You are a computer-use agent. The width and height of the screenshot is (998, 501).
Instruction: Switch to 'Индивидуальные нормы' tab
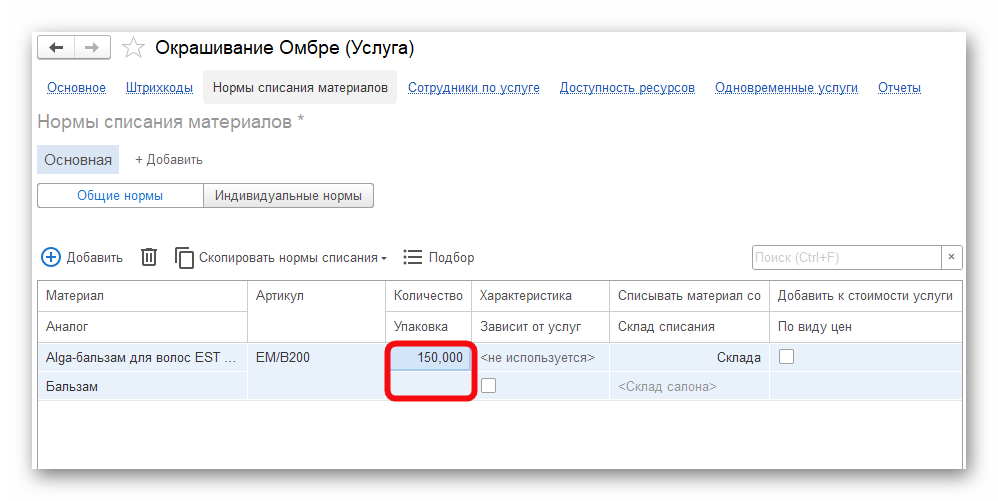tap(288, 195)
